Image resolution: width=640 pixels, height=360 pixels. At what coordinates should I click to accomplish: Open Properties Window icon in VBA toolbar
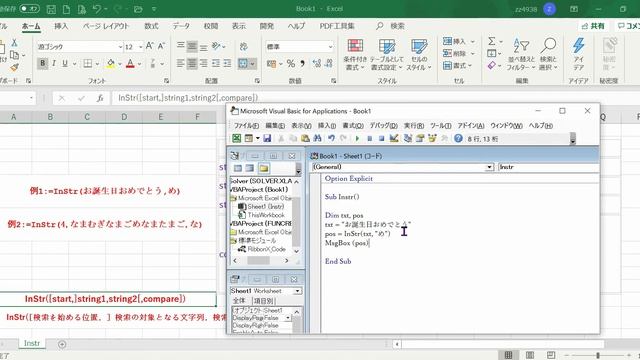(x=420, y=138)
